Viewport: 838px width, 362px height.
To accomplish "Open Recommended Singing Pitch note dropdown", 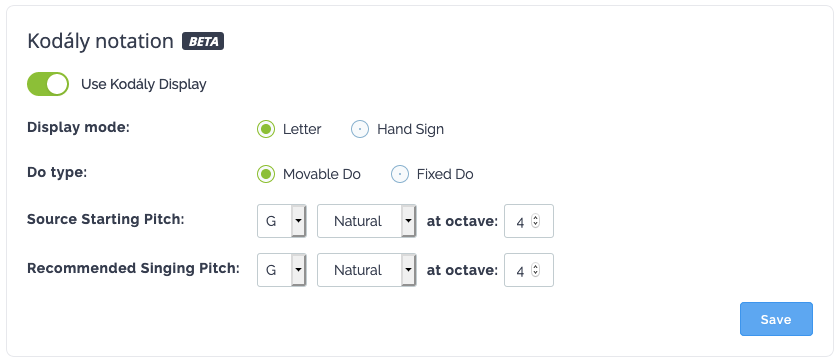I will pyautogui.click(x=282, y=270).
